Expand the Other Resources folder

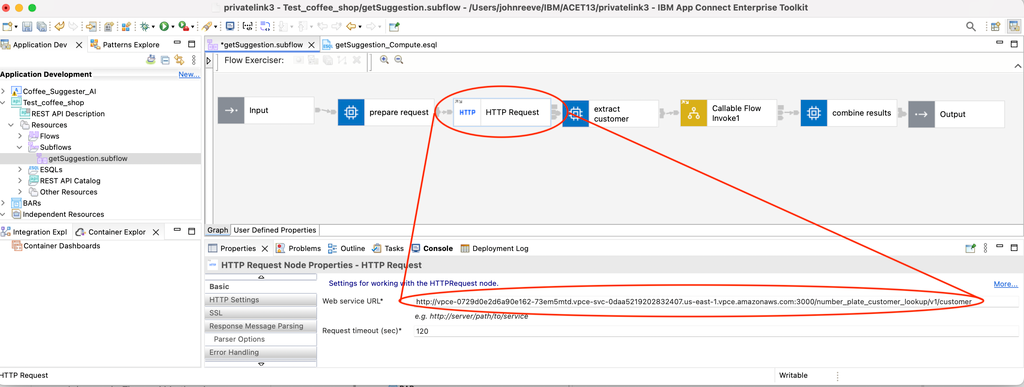21,191
